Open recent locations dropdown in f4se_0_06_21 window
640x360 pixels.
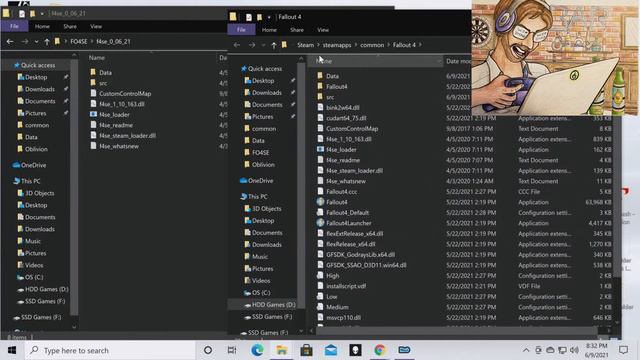36,41
